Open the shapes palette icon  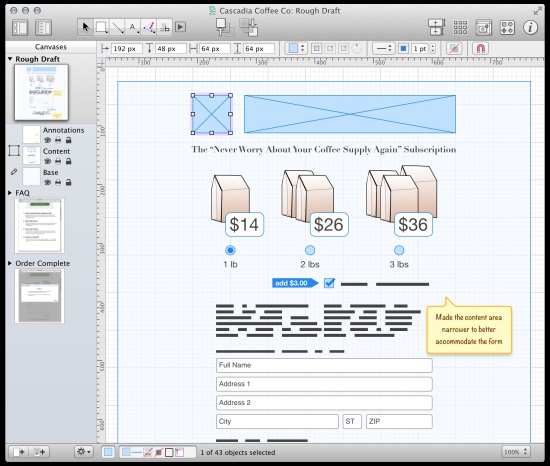click(x=507, y=27)
